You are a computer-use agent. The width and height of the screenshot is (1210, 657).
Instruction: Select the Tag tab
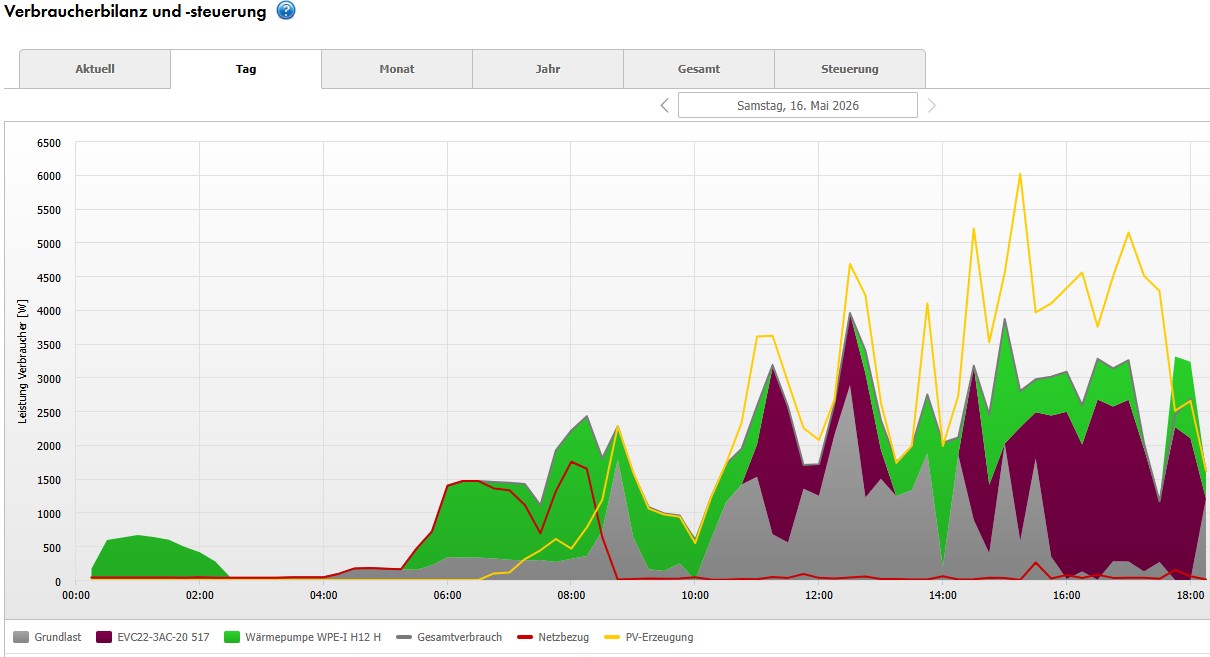tap(246, 69)
